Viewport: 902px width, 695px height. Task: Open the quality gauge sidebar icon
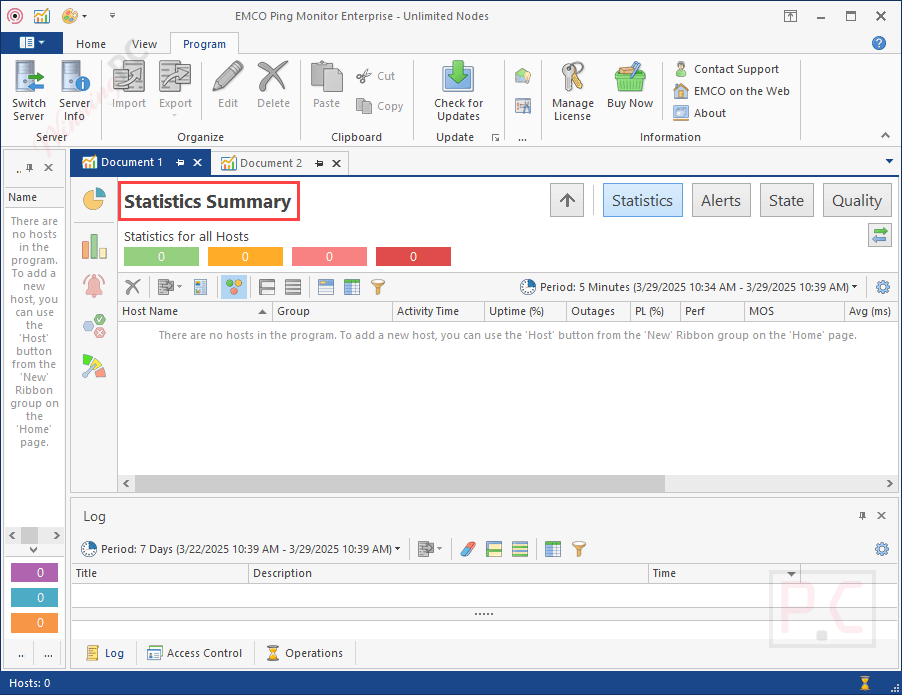pos(94,366)
